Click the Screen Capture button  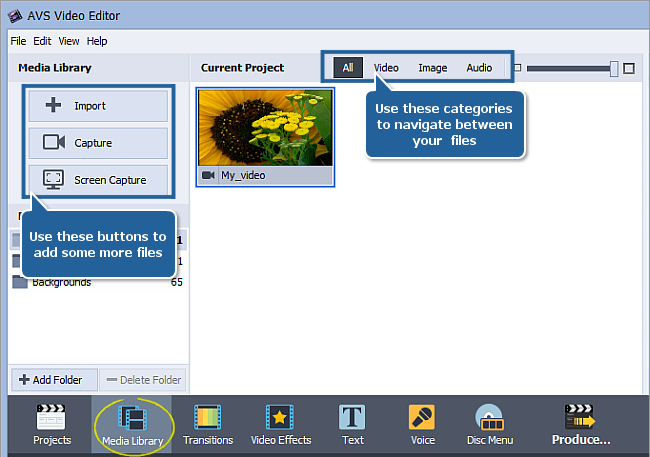(x=98, y=180)
